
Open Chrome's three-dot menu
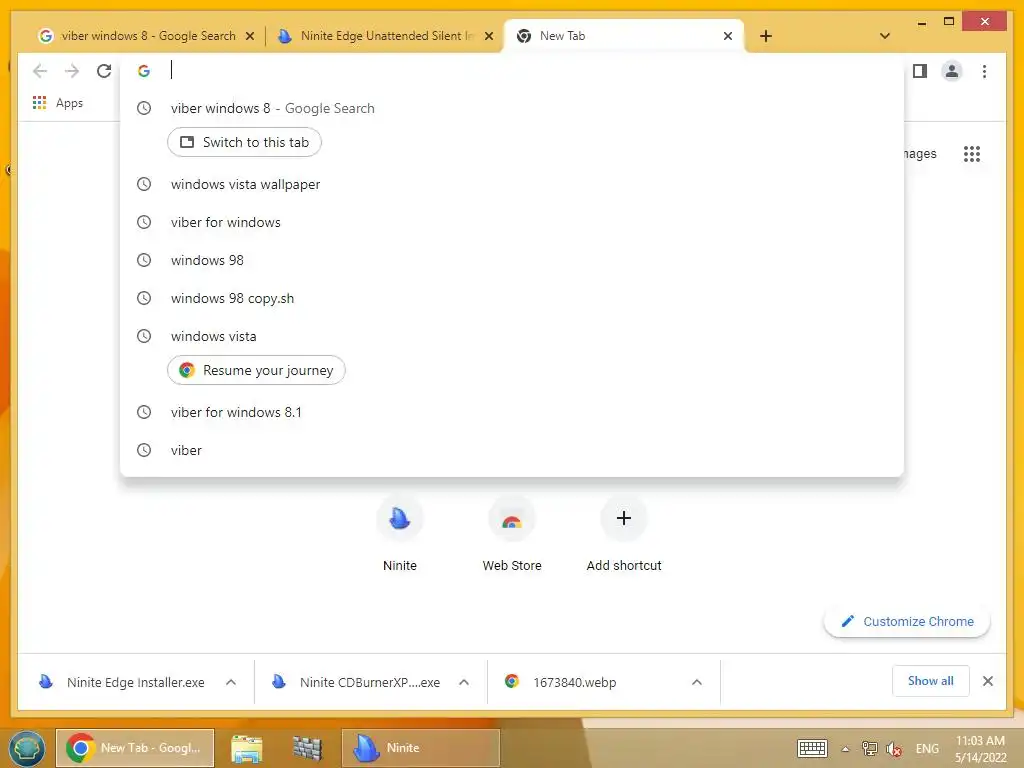[984, 71]
